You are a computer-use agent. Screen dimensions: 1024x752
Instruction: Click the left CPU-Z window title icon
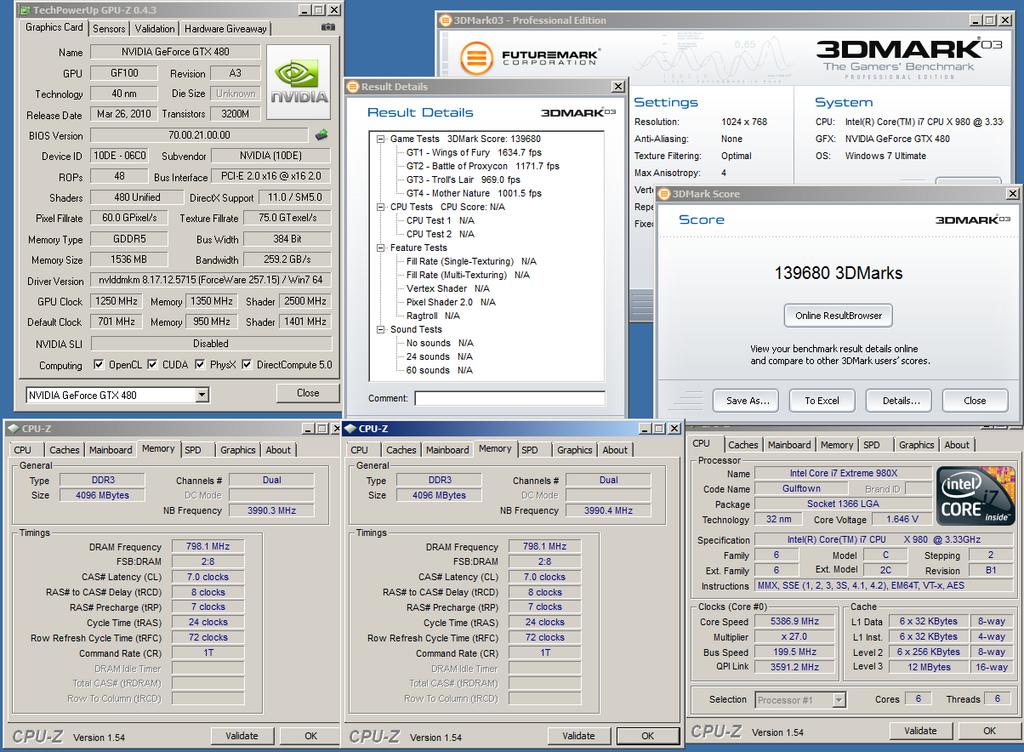click(x=12, y=428)
